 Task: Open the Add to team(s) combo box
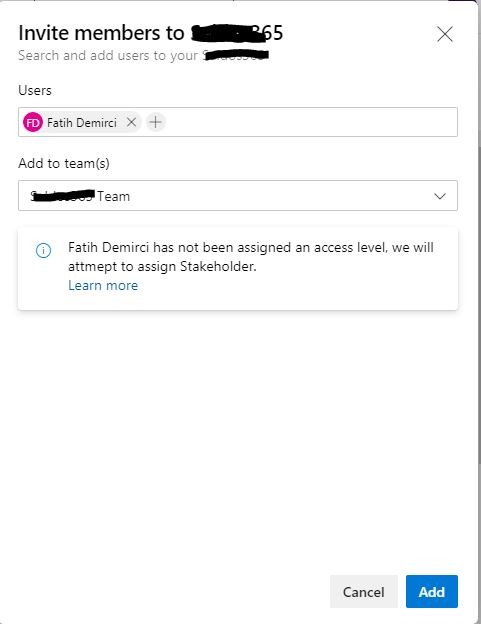pos(238,196)
